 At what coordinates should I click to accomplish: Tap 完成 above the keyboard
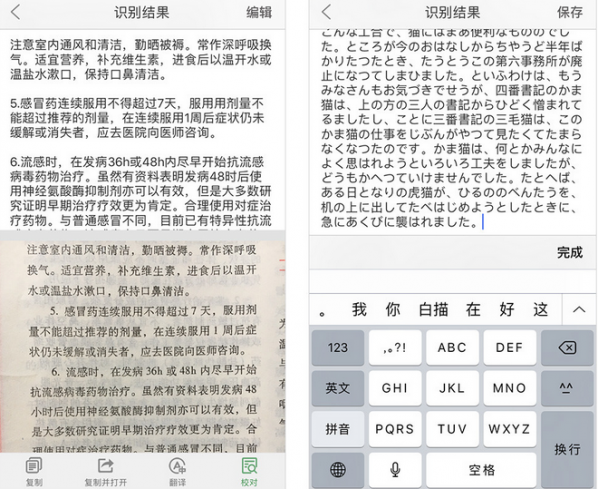pyautogui.click(x=570, y=252)
